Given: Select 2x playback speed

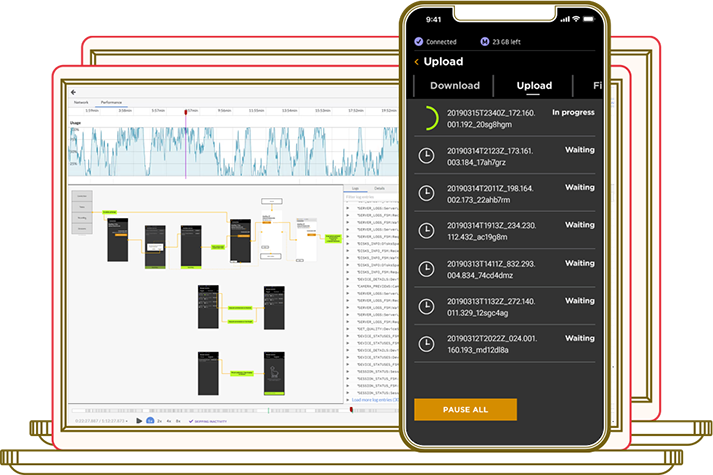Looking at the screenshot, I should pyautogui.click(x=160, y=421).
